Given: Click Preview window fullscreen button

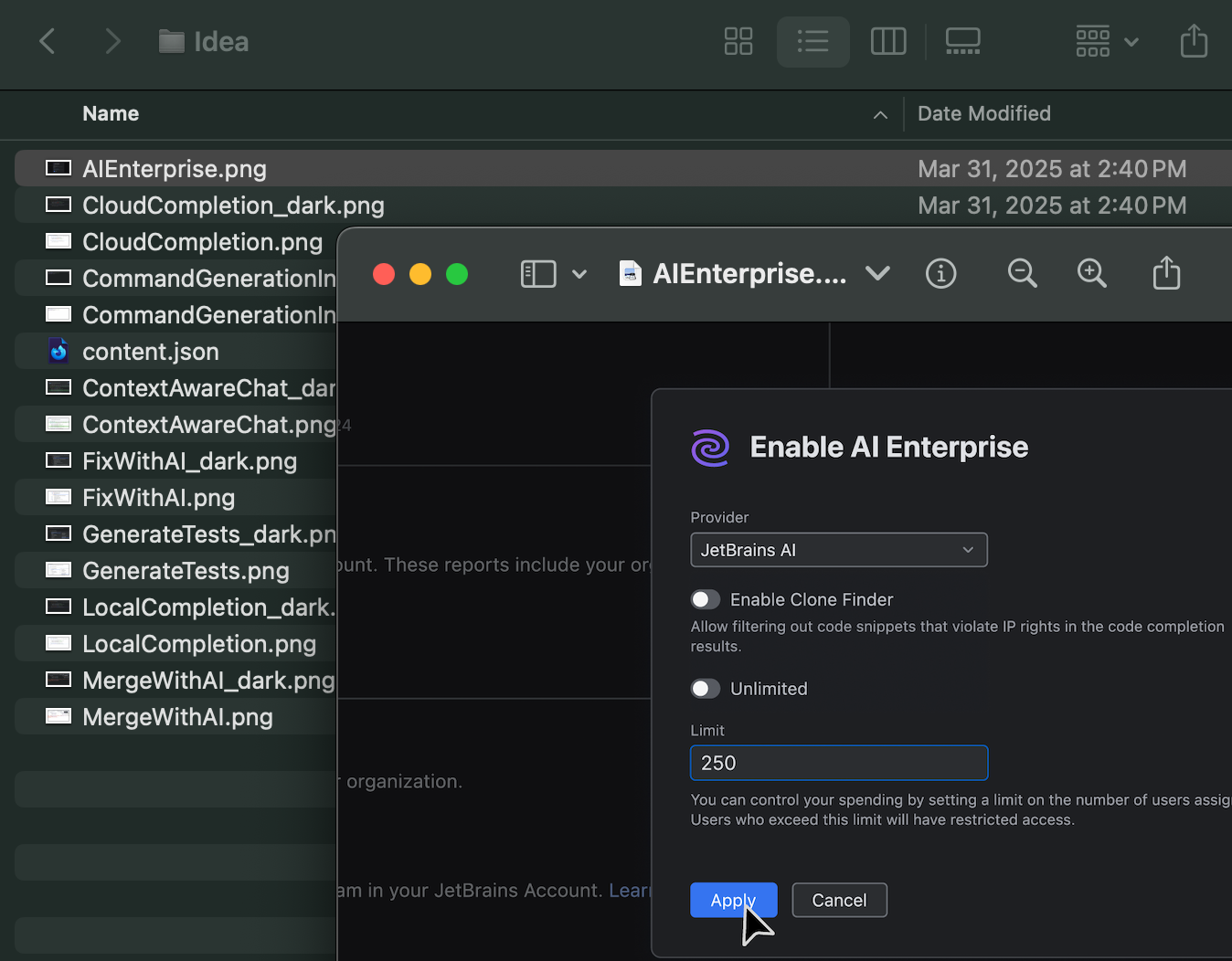Looking at the screenshot, I should (457, 274).
